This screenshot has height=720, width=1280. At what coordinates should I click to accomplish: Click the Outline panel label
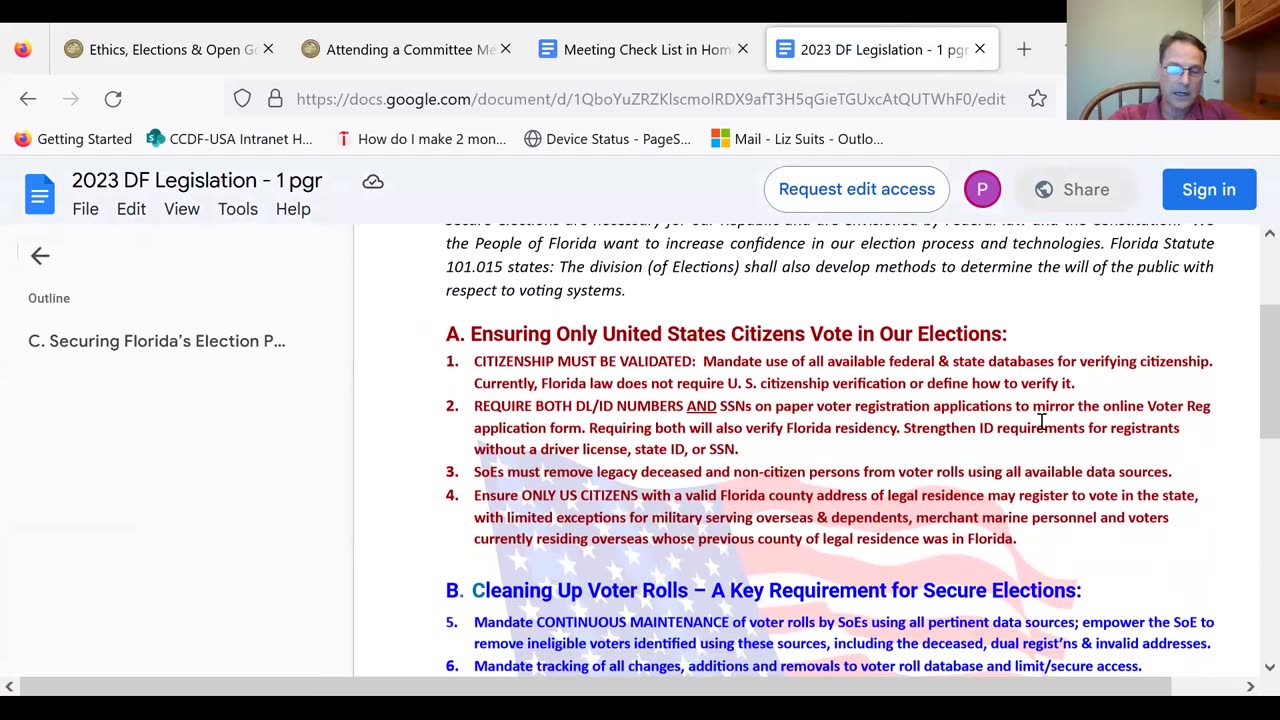(49, 298)
